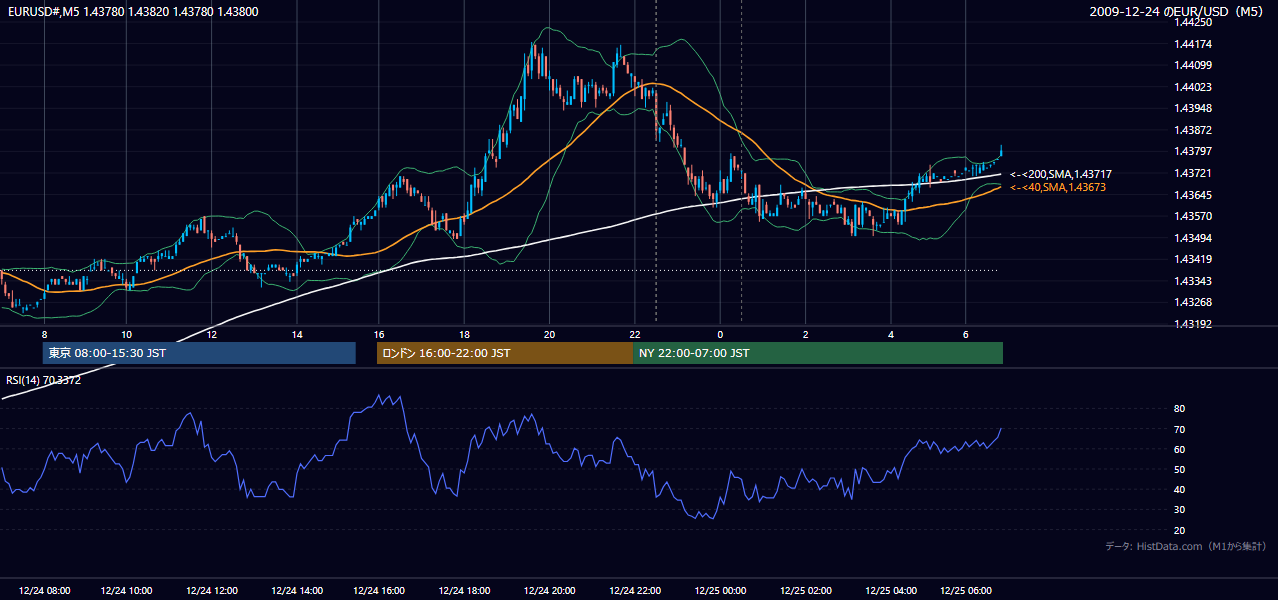Click hour label 12 under the price chart
The width and height of the screenshot is (1278, 600).
pyautogui.click(x=212, y=334)
